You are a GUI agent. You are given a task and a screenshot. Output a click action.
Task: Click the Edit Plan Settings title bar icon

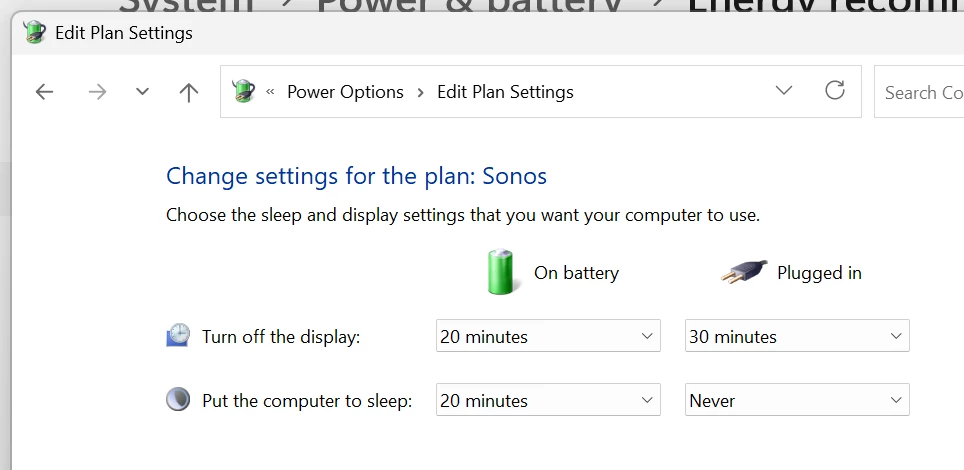click(x=34, y=33)
